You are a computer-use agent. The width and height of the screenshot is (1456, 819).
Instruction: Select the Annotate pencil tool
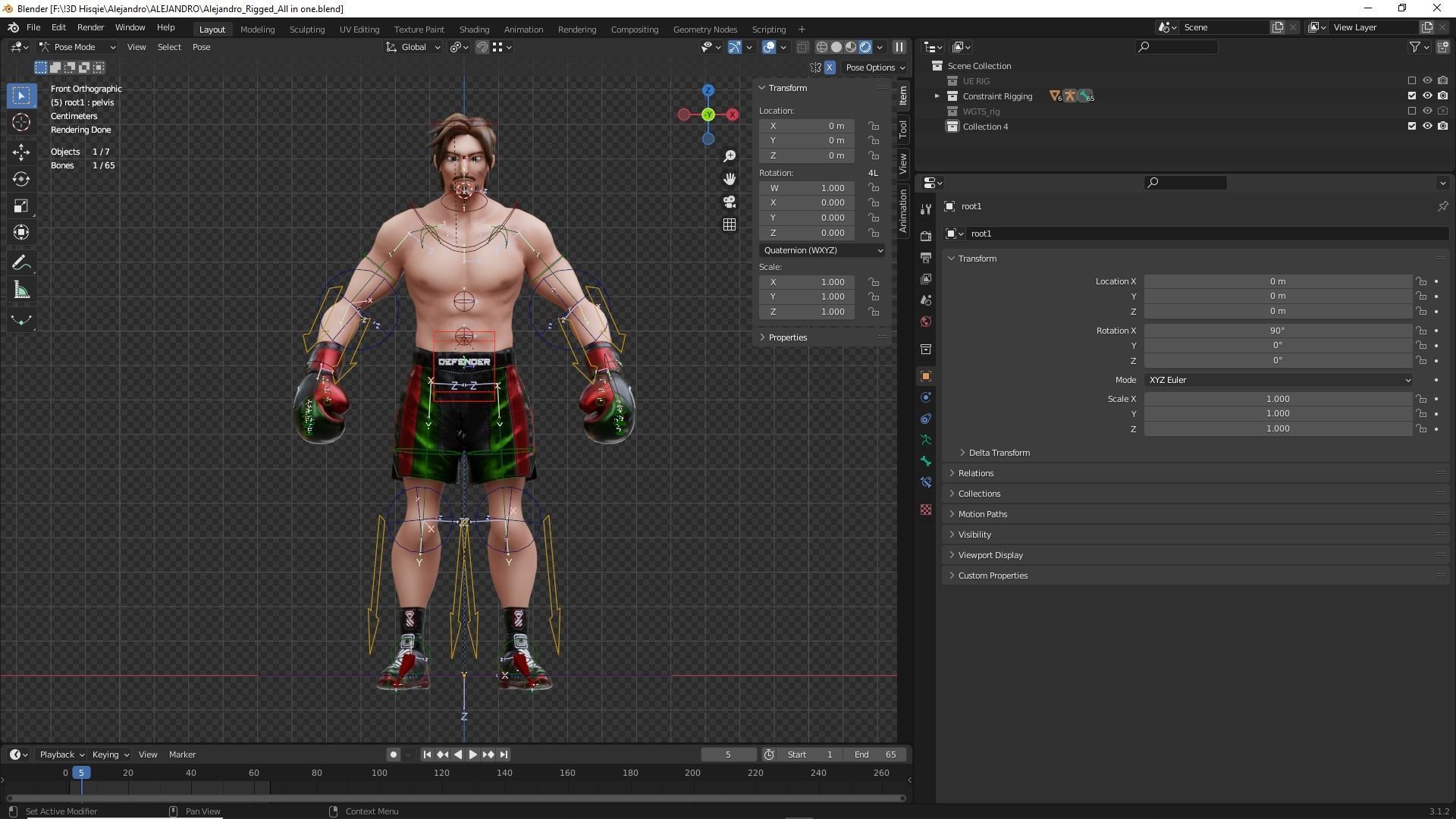(21, 263)
